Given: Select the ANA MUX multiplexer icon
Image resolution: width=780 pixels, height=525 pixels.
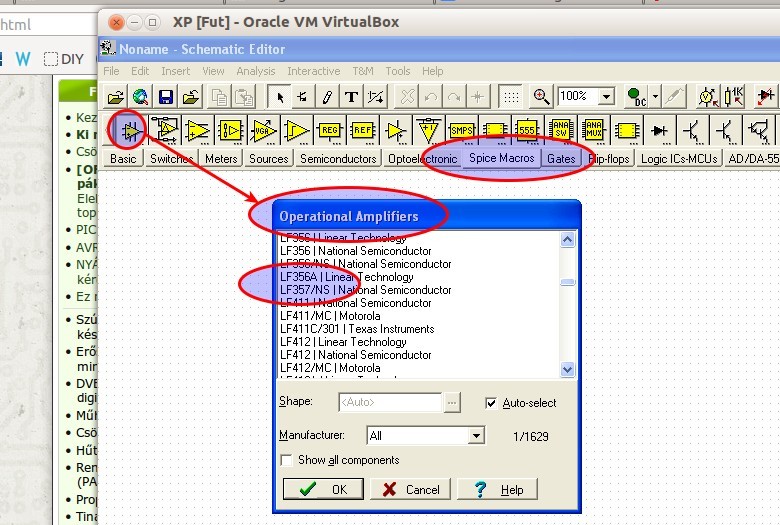Looking at the screenshot, I should coord(593,131).
